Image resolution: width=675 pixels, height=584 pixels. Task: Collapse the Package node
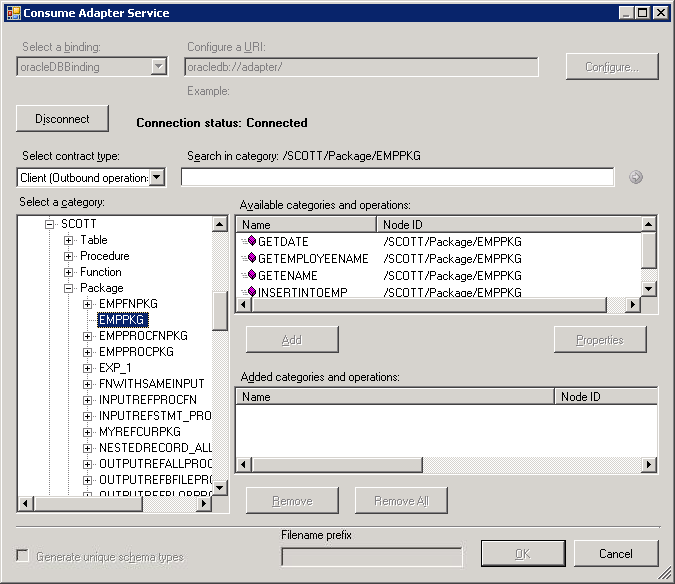click(68, 288)
